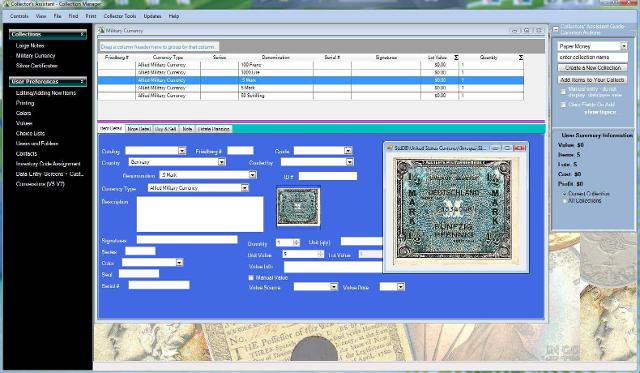Open the Find menu
The width and height of the screenshot is (640, 373).
tap(73, 16)
